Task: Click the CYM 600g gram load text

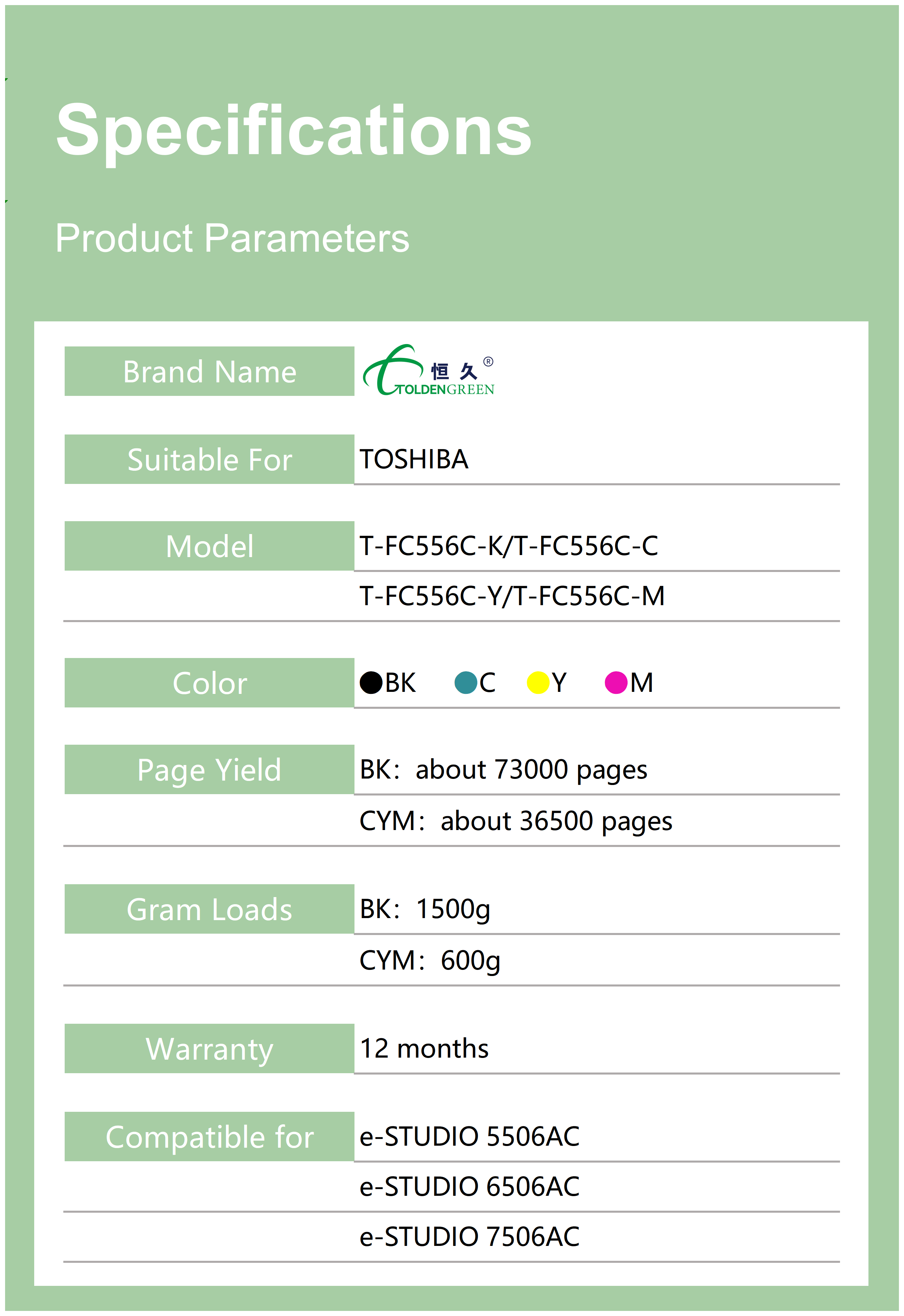Action: pyautogui.click(x=430, y=960)
